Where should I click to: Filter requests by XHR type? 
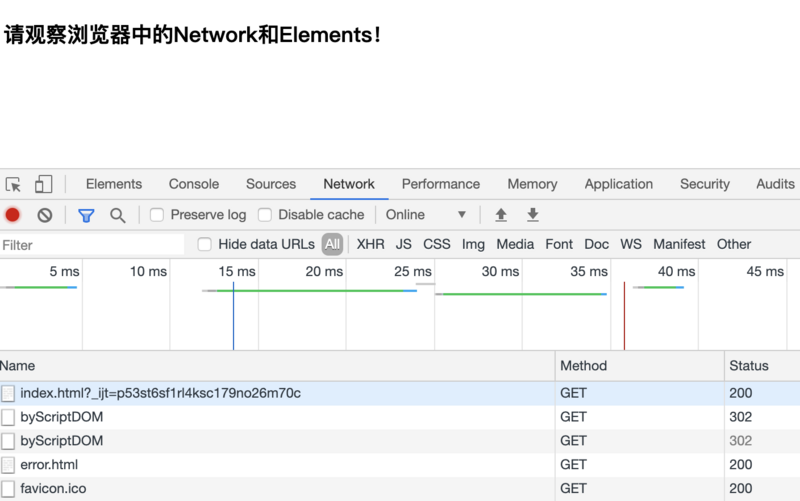pos(370,244)
